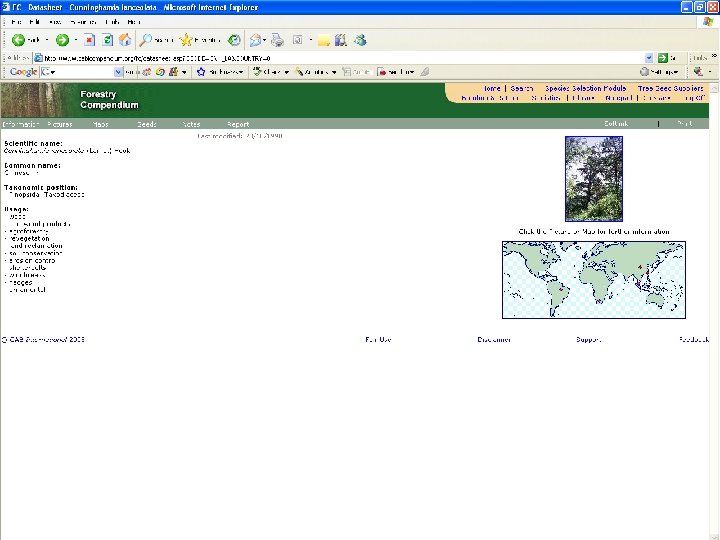The width and height of the screenshot is (720, 540).
Task: Open the yellow Discuss note icon
Action: tap(324, 40)
